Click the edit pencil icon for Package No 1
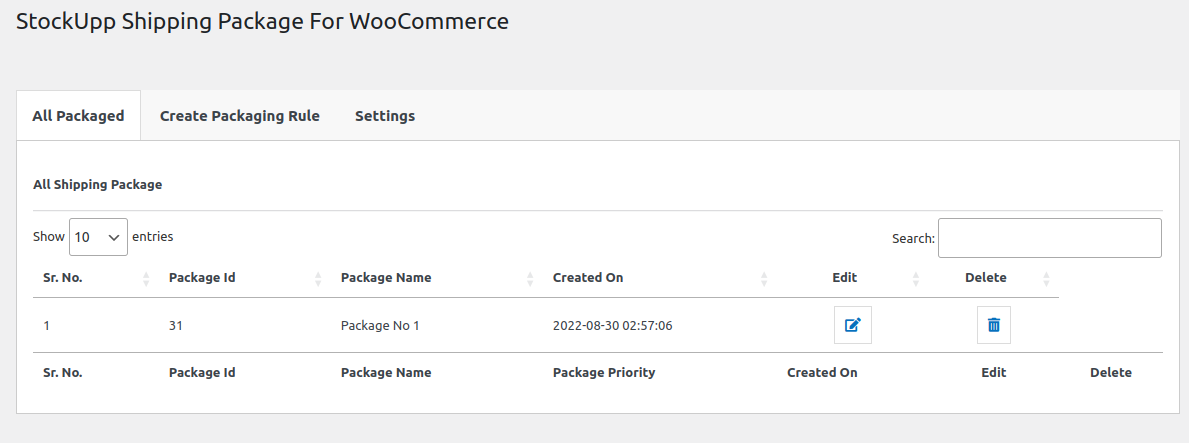Screen dimensions: 1189x443 click(x=852, y=325)
